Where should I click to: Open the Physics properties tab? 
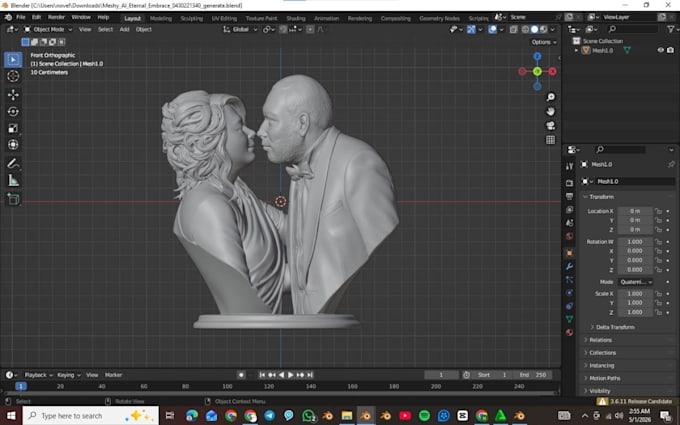[x=569, y=293]
